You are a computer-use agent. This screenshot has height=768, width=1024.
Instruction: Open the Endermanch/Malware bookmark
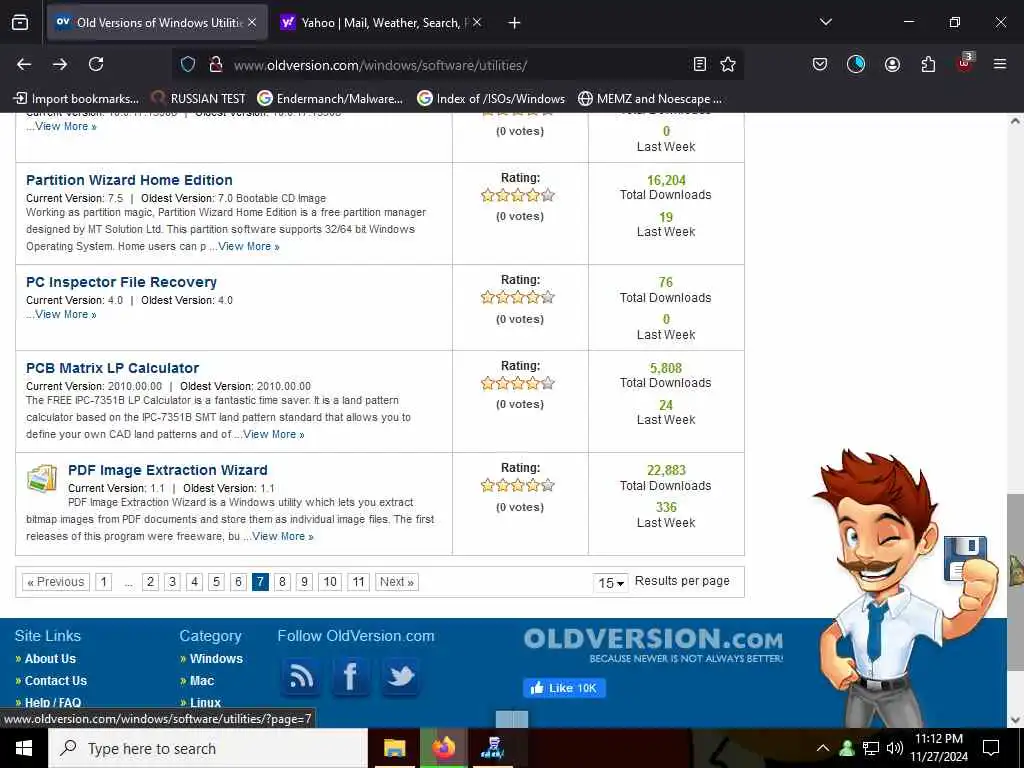[x=330, y=99]
